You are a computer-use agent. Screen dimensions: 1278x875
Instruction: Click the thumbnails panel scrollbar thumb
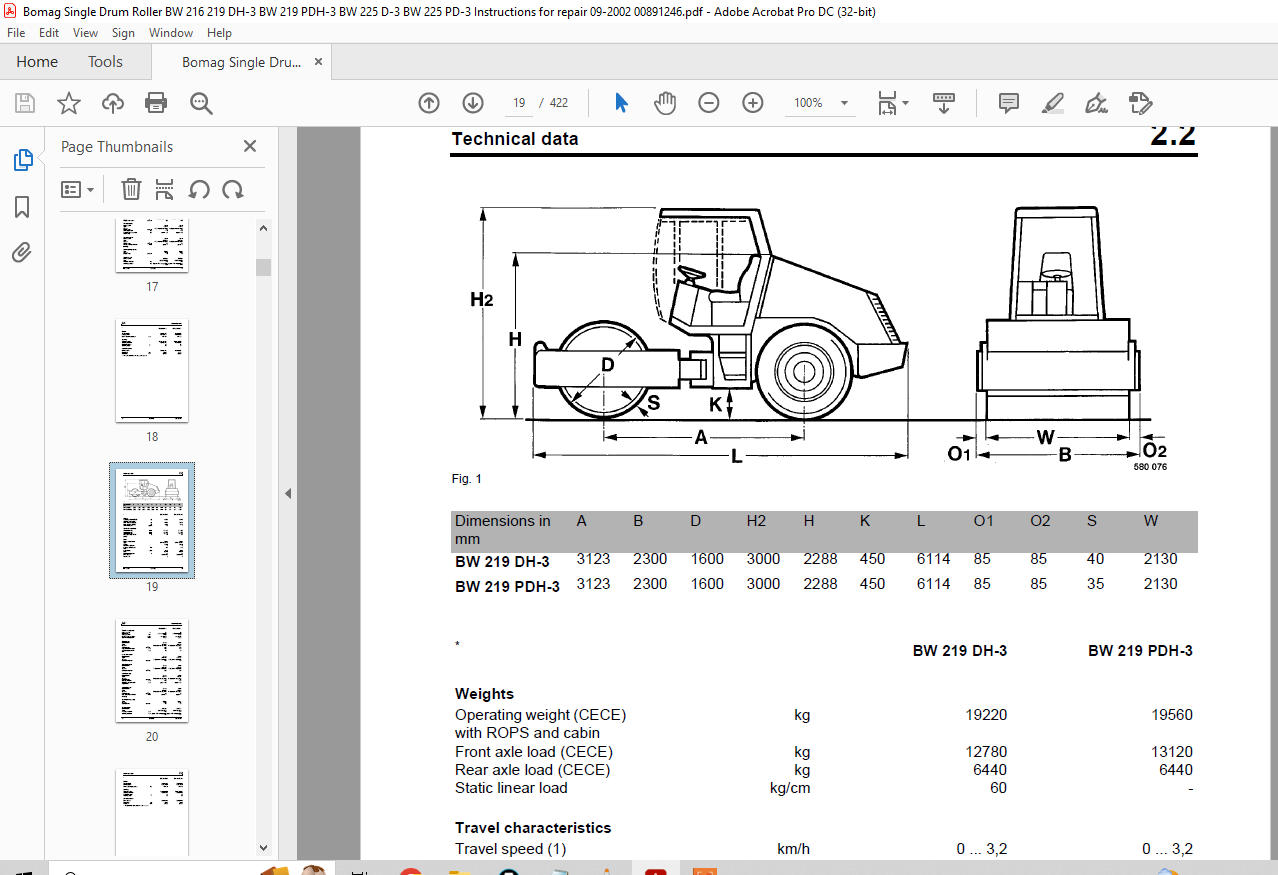click(264, 267)
